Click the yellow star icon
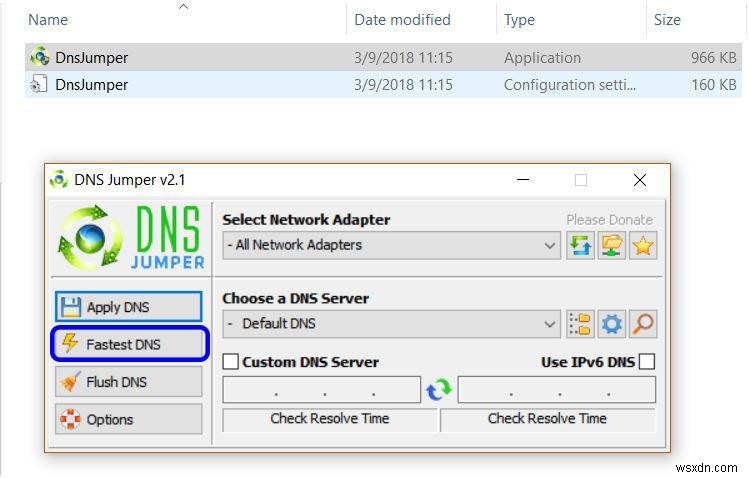Viewport: 749px width, 478px height. pos(643,245)
